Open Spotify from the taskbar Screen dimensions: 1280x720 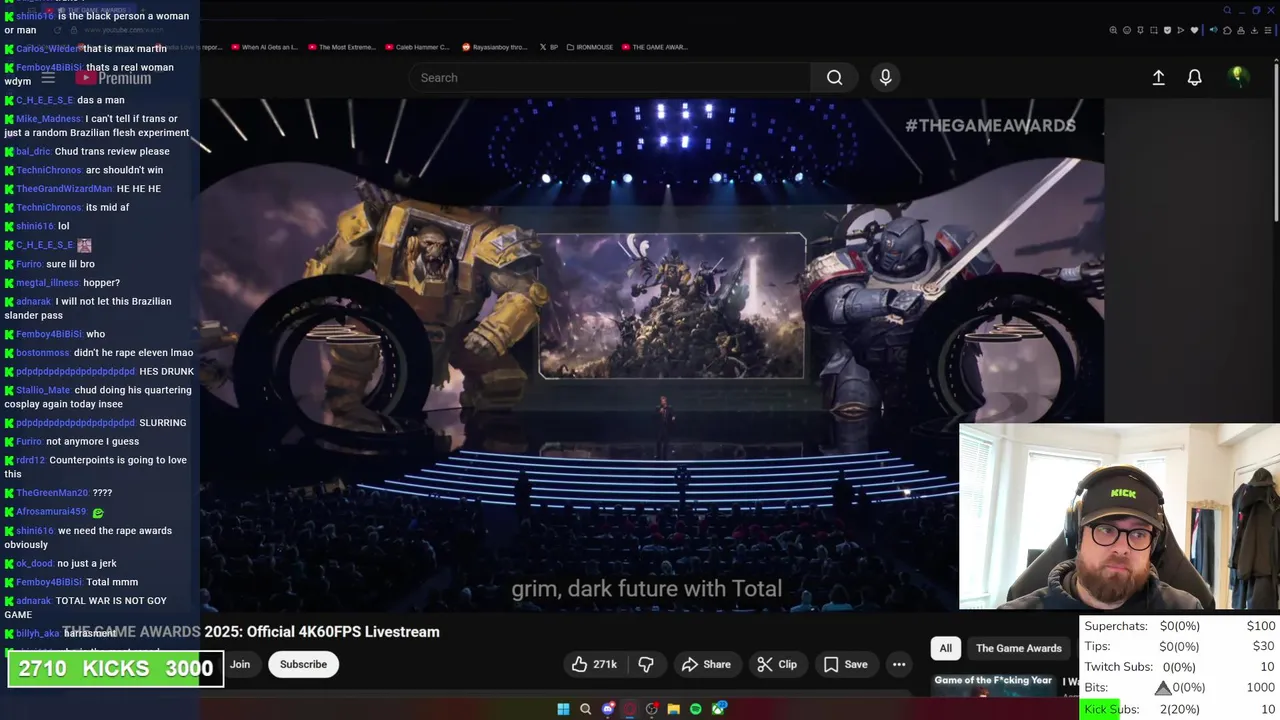pos(696,709)
